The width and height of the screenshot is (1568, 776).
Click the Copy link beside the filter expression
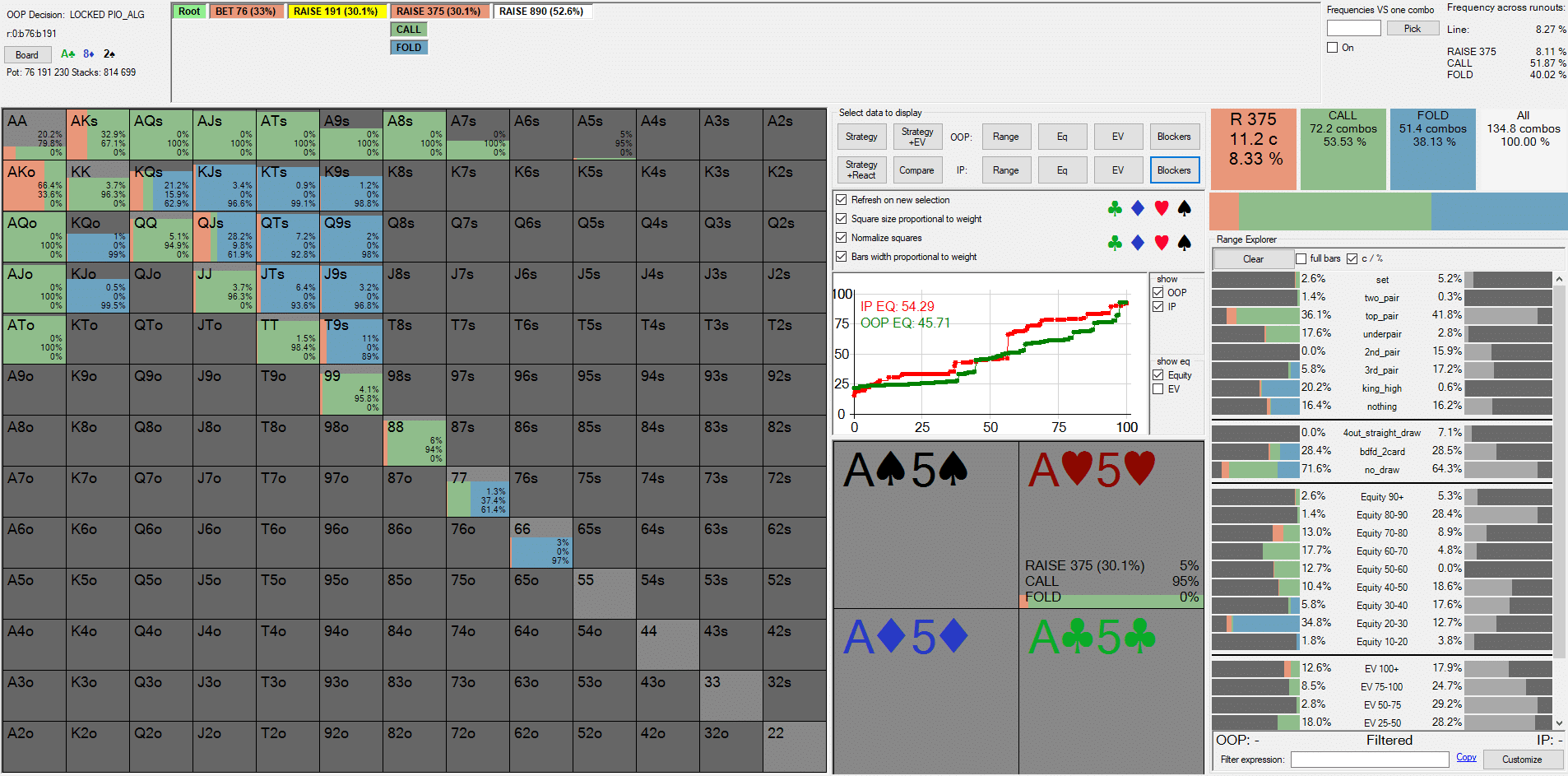[x=1466, y=758]
